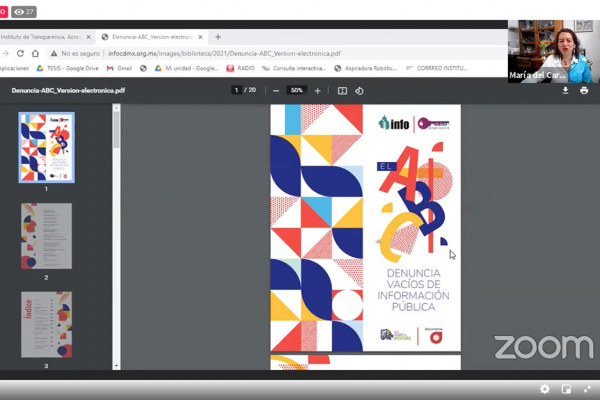Reload the page with the refresh icon
The height and width of the screenshot is (400, 600).
click(20, 54)
